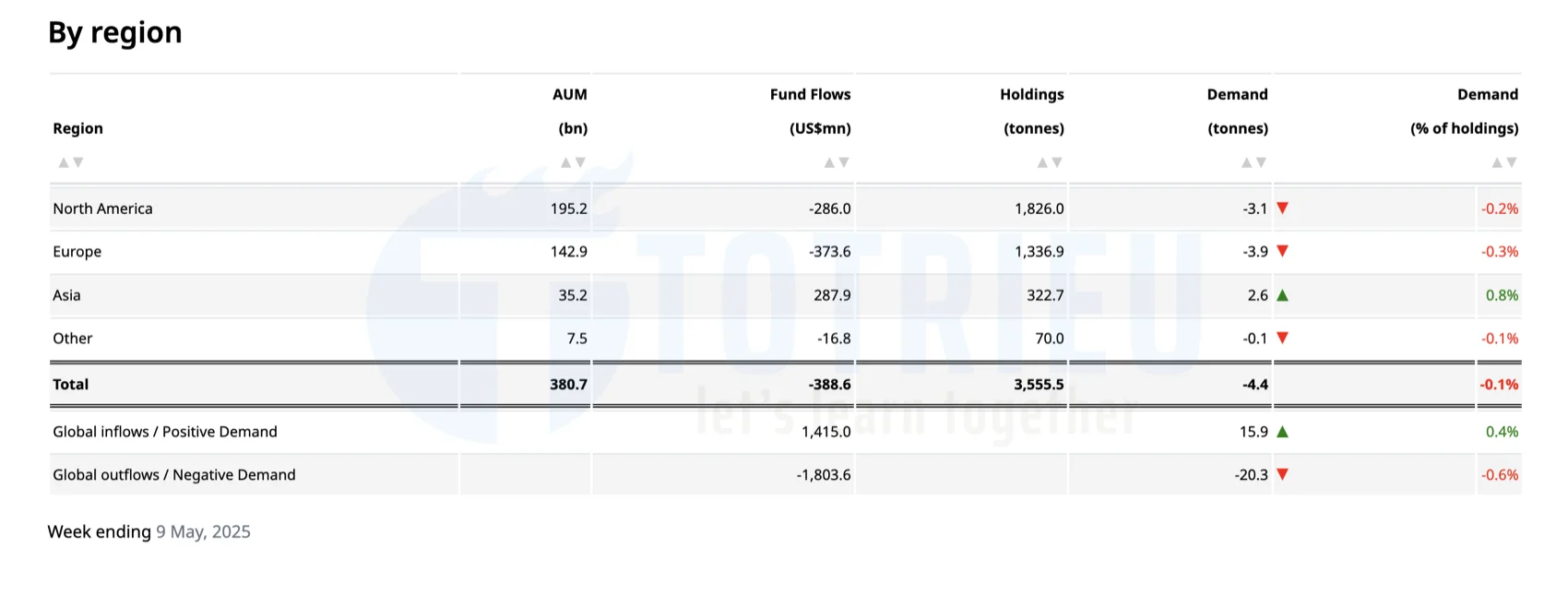The image size is (1568, 596).
Task: Select the Europe row label
Action: pos(77,252)
